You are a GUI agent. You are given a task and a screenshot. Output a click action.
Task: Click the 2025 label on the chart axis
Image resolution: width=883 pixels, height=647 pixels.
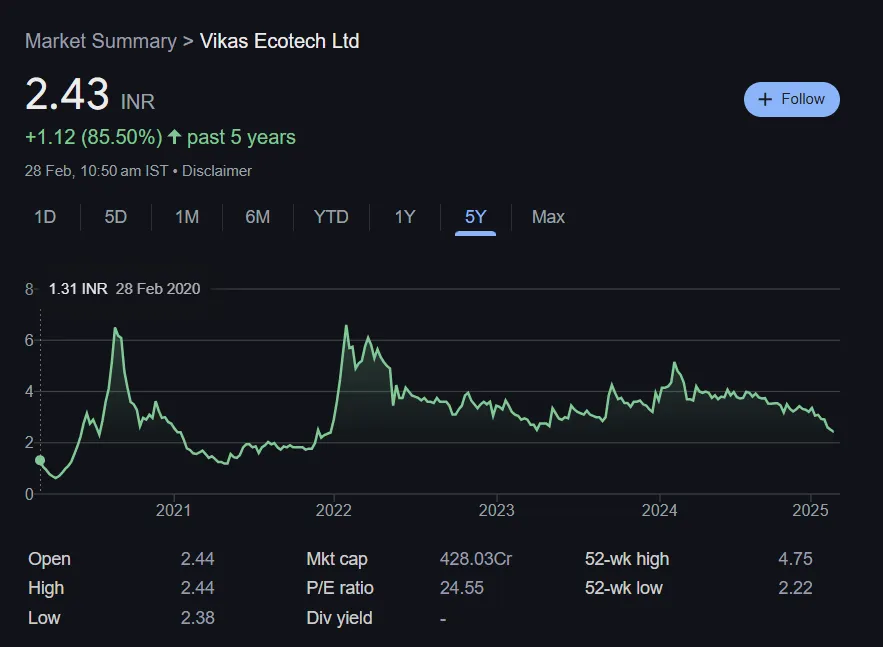(x=810, y=510)
